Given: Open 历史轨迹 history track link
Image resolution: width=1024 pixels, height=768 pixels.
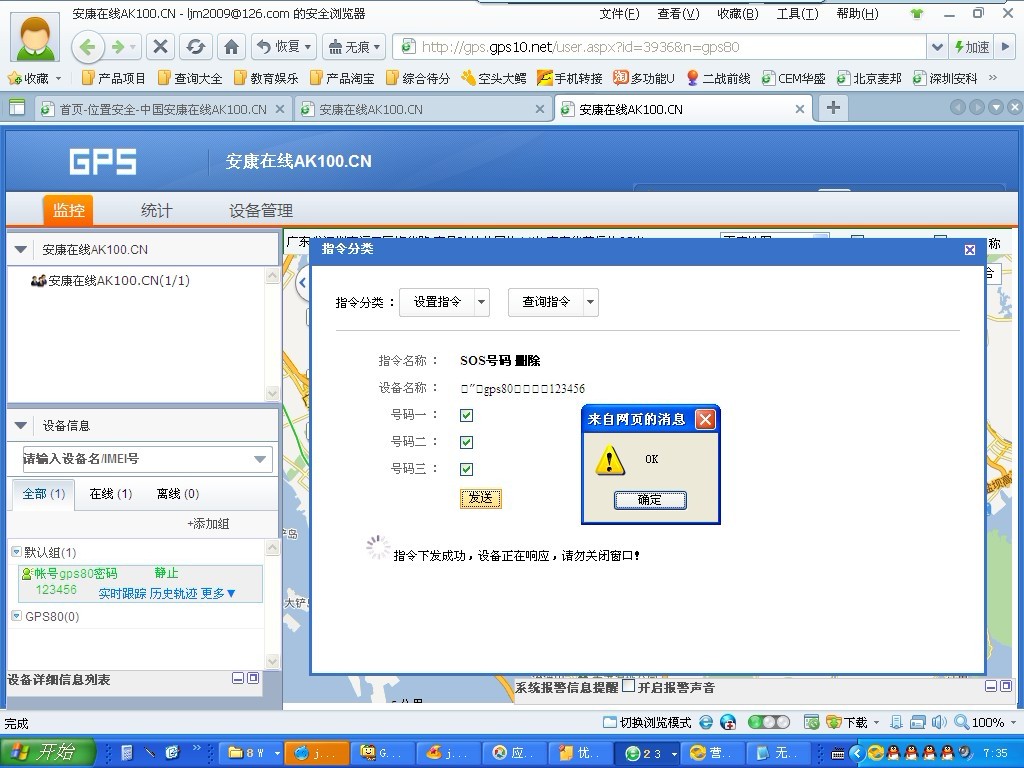Looking at the screenshot, I should click(173, 594).
